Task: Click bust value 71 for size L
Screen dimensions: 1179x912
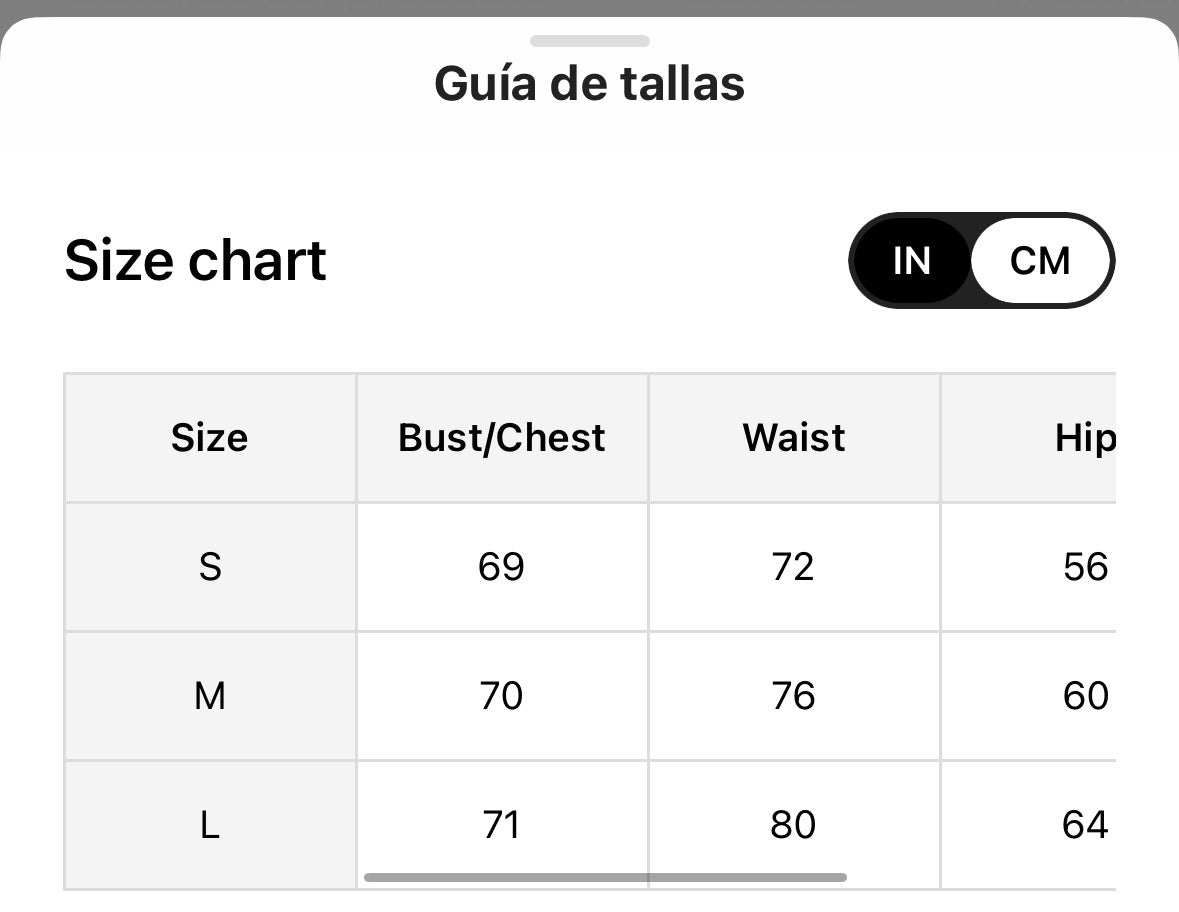Action: click(x=501, y=825)
